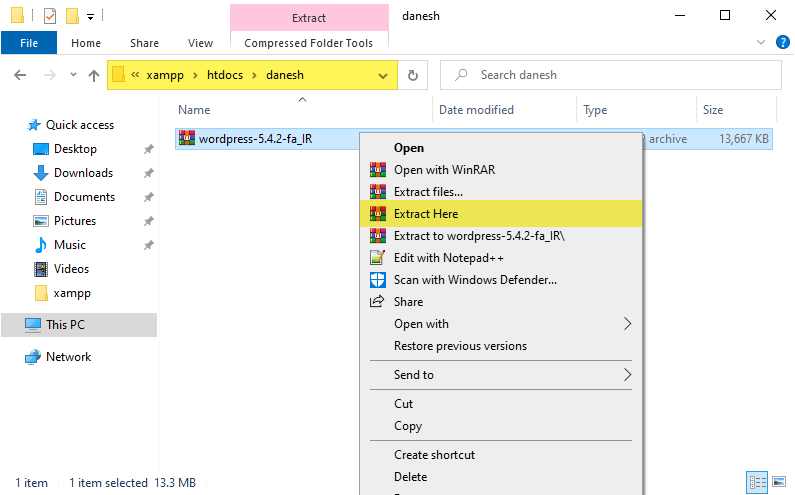795x495 pixels.
Task: Switch to the Details view layout icon
Action: coord(757,482)
